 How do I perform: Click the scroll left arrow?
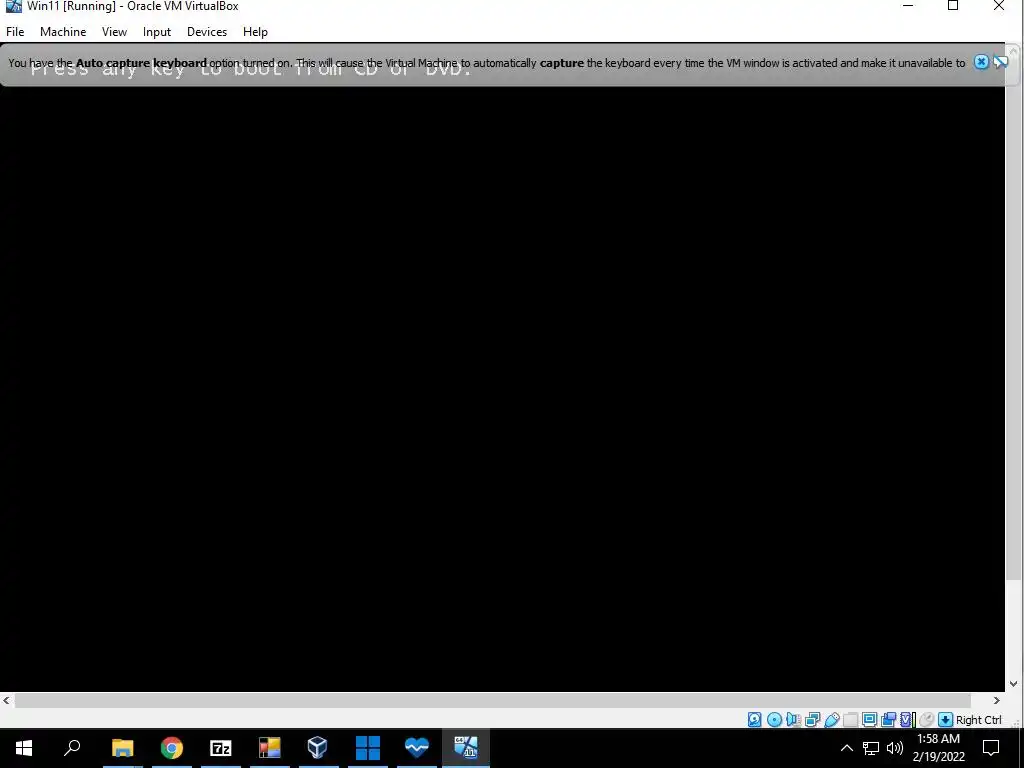click(6, 700)
